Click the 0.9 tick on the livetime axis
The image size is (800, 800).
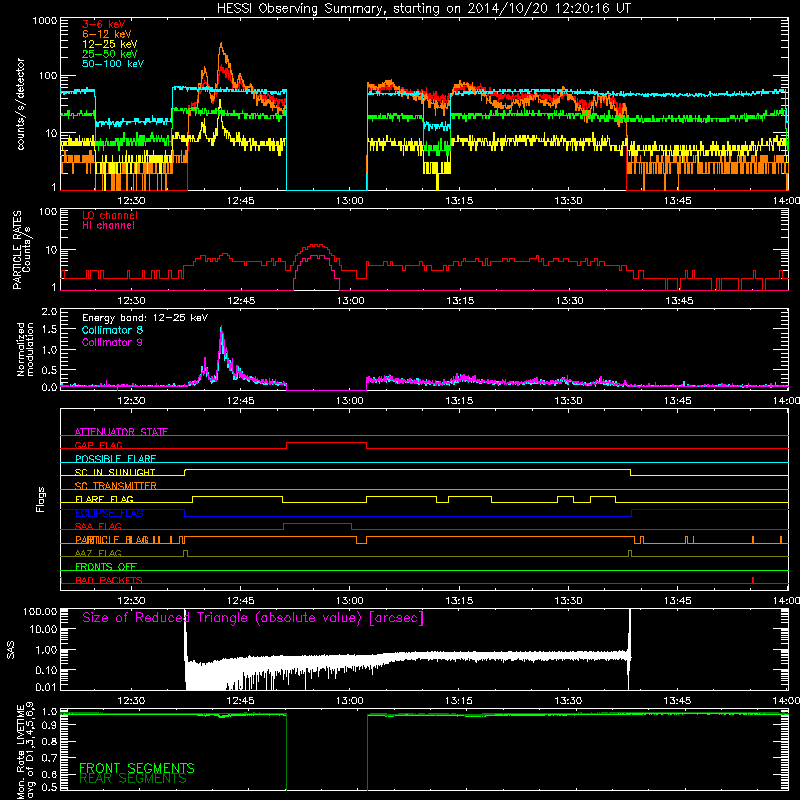pyautogui.click(x=49, y=727)
